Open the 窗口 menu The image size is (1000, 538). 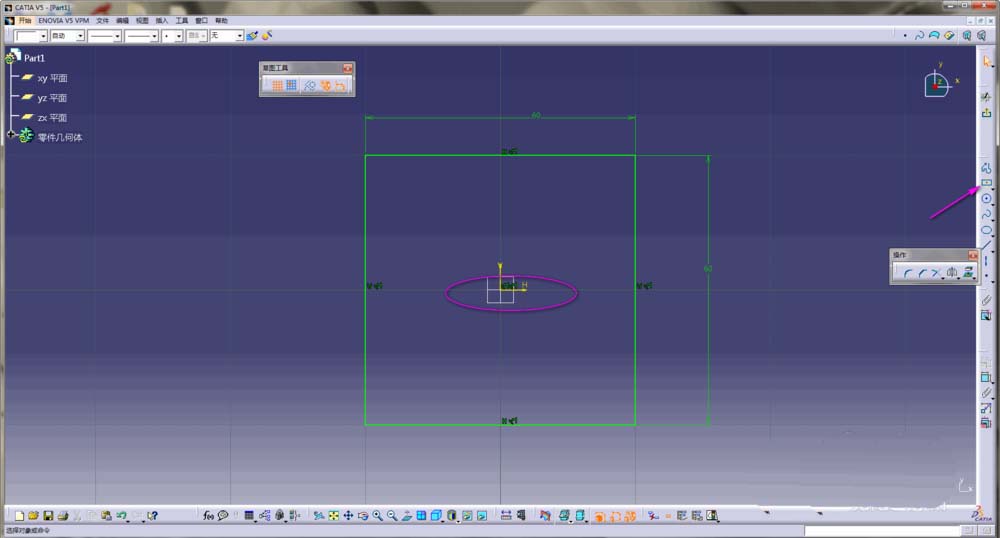tap(202, 21)
